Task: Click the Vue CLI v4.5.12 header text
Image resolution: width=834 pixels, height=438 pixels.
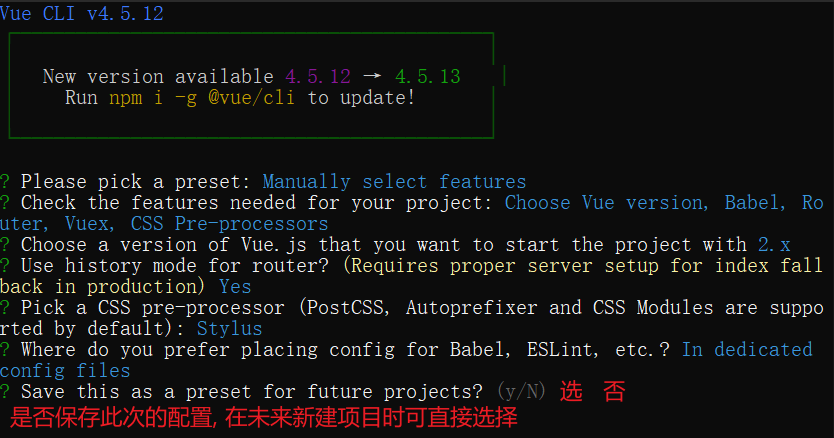Action: click(82, 14)
